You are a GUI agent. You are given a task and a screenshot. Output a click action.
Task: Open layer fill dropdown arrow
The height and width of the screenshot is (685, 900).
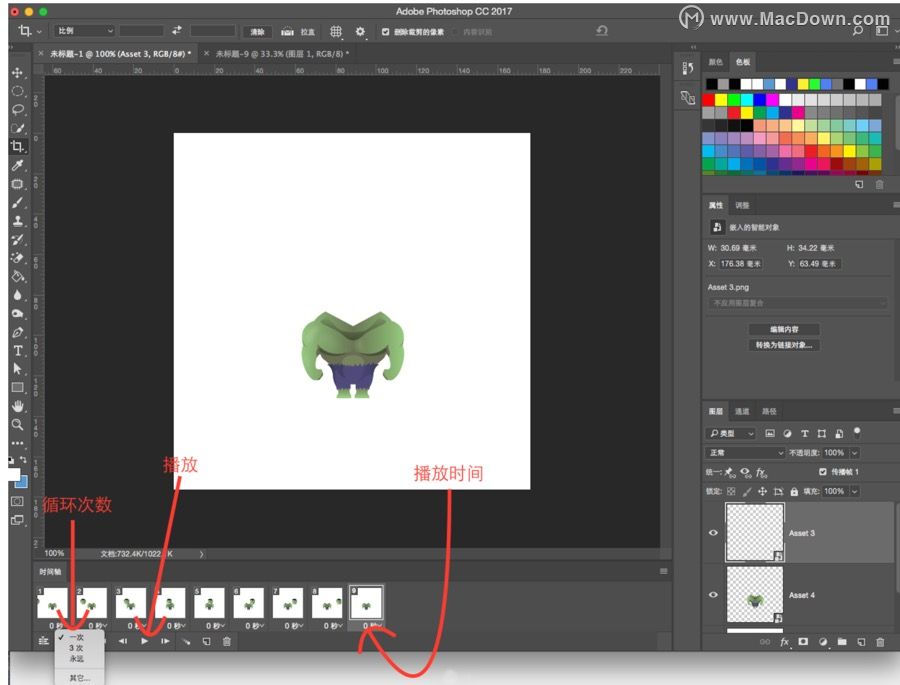(x=855, y=491)
